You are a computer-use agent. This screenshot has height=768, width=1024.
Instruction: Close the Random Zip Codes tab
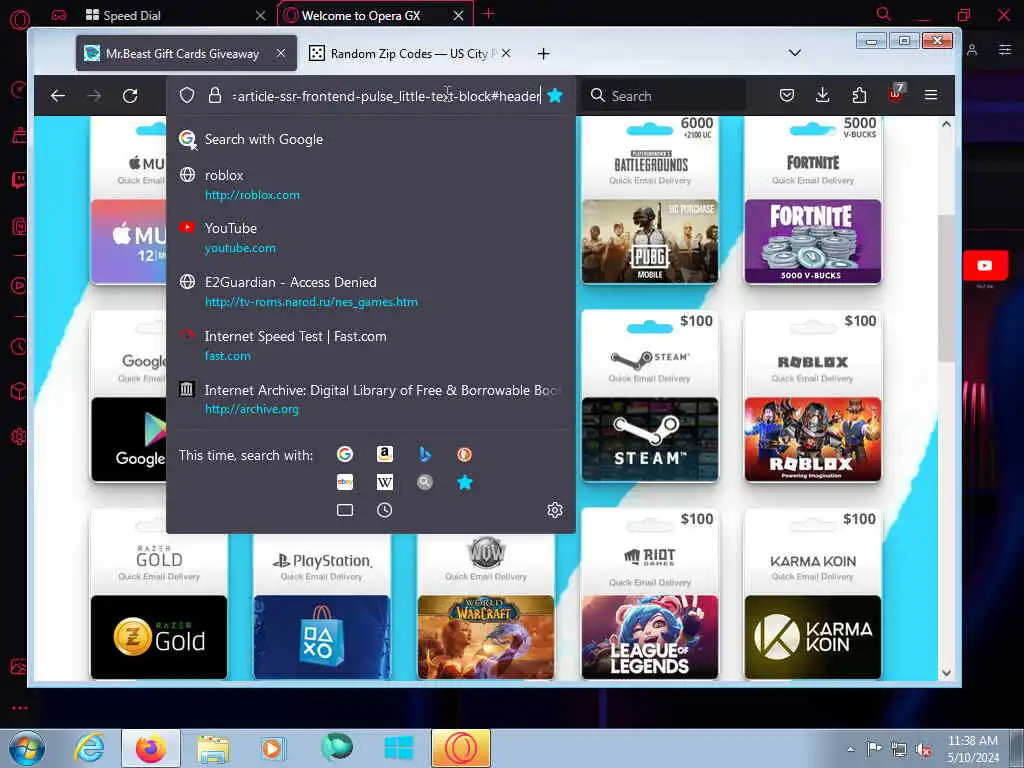pyautogui.click(x=506, y=53)
